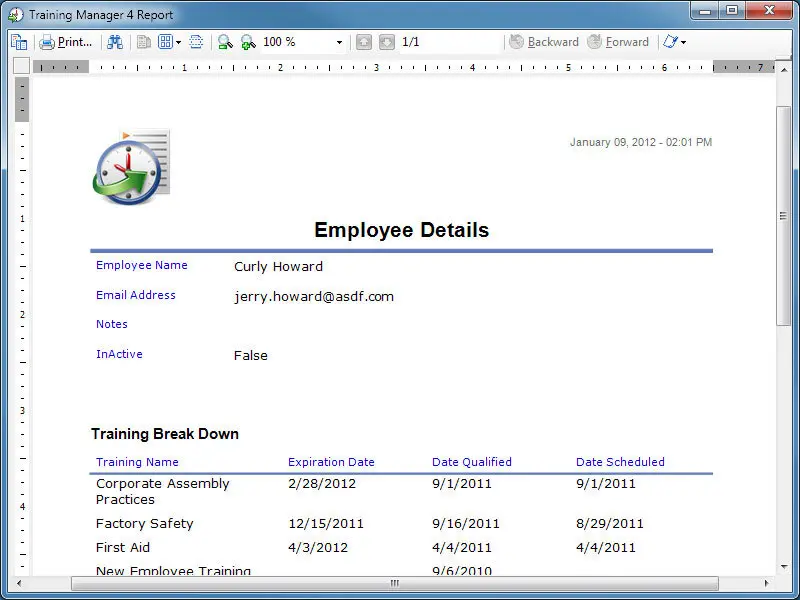
Task: Click the zoom out magnifier icon
Action: click(x=225, y=42)
